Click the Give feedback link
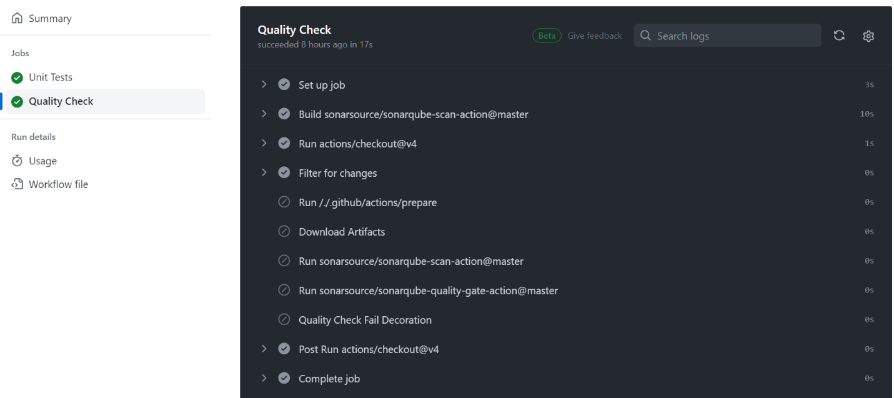The width and height of the screenshot is (894, 398). coord(595,36)
